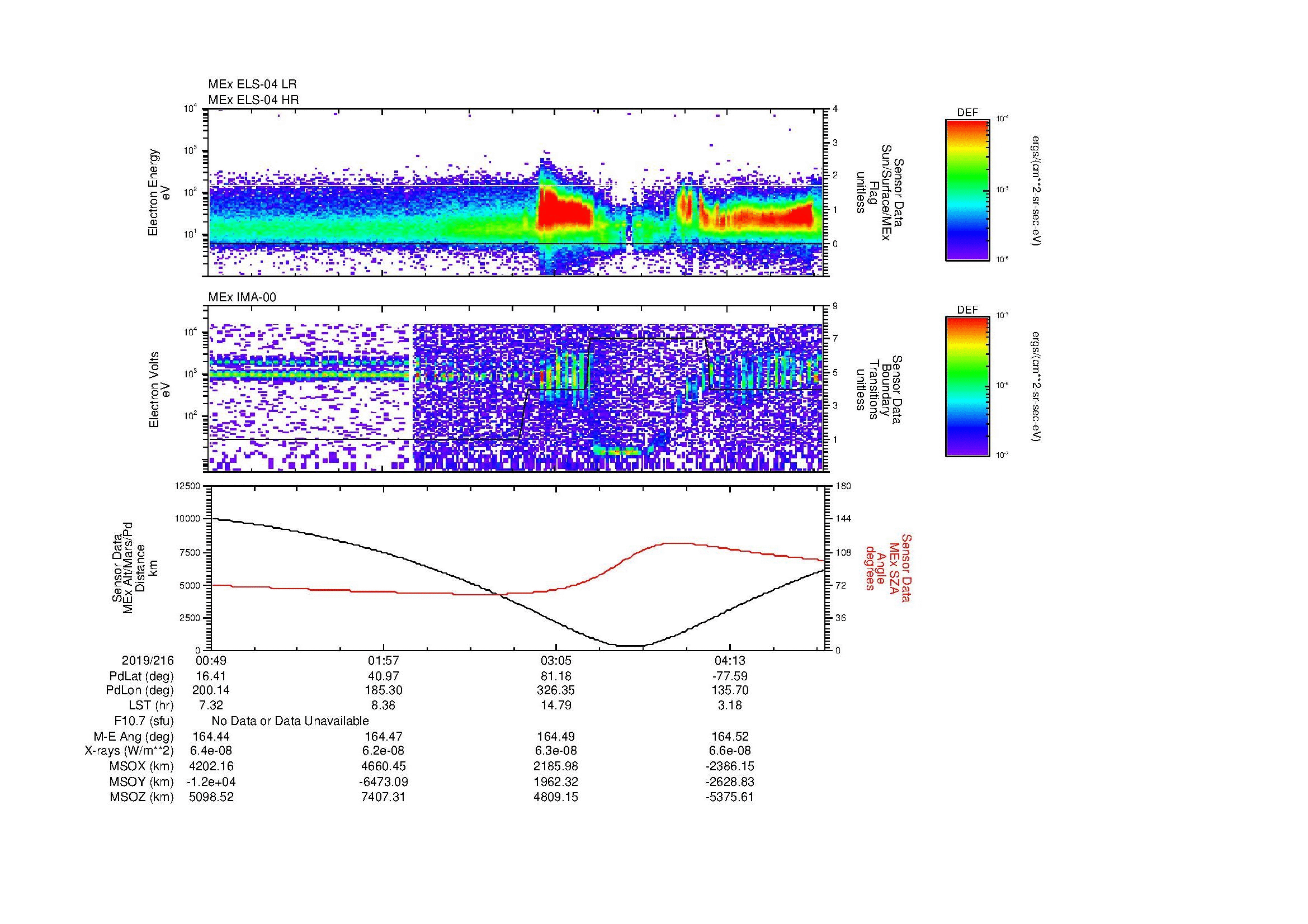Click X-rays value '6.3e-08'
Image resolution: width=1308 pixels, height=924 pixels.
556,751
